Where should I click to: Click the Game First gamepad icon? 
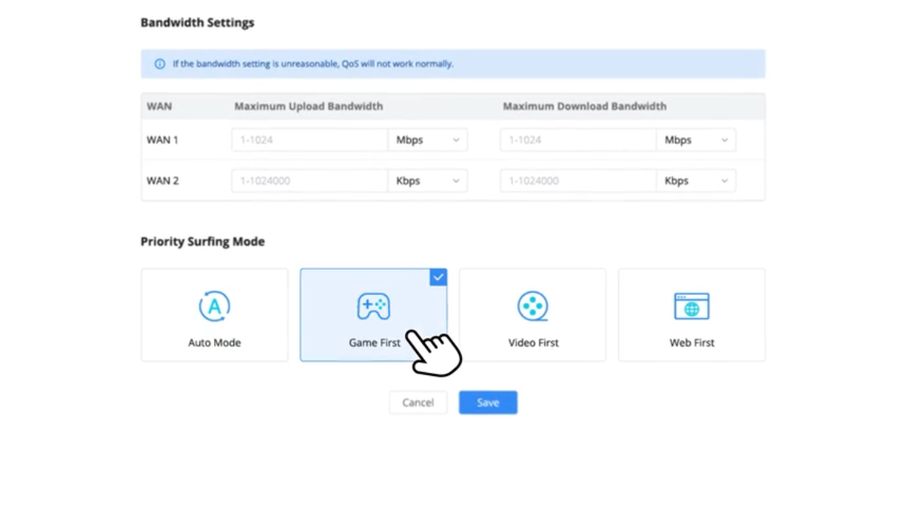tap(374, 306)
